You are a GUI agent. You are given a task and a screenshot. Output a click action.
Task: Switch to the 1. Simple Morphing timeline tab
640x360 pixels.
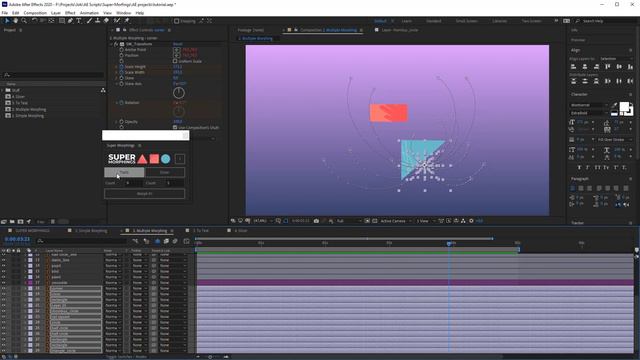tap(91, 231)
